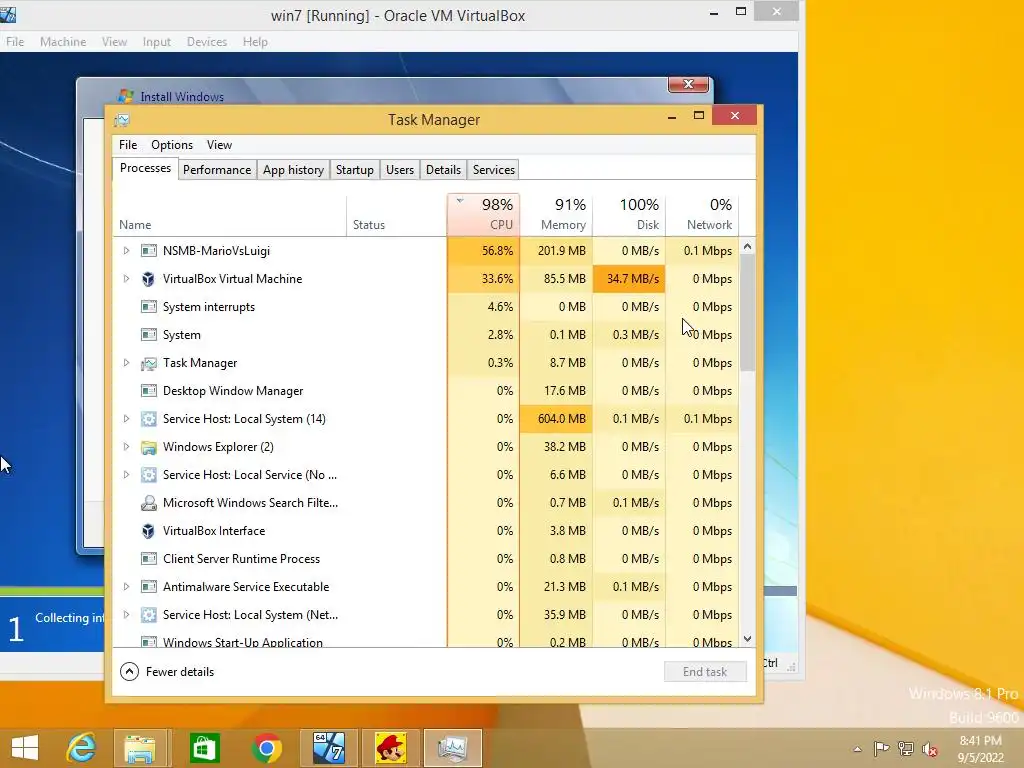The height and width of the screenshot is (768, 1024).
Task: Show hidden tray icons arrow
Action: (857, 749)
